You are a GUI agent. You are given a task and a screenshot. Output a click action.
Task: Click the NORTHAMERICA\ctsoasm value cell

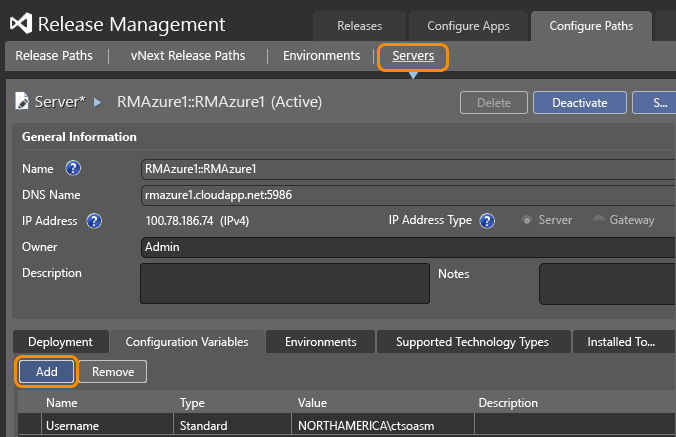[383, 426]
